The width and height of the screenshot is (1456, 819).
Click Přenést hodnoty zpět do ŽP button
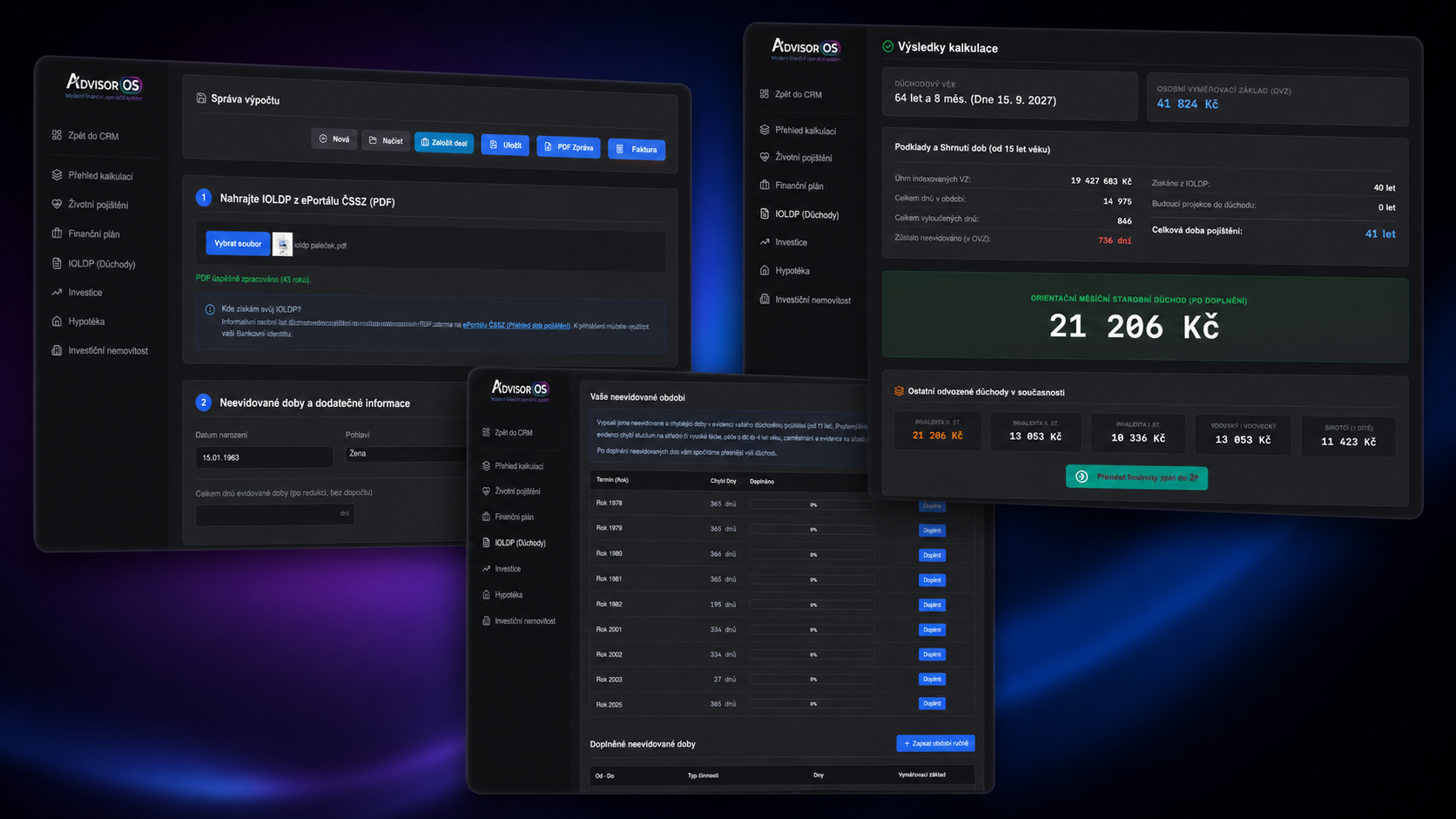coord(1136,477)
